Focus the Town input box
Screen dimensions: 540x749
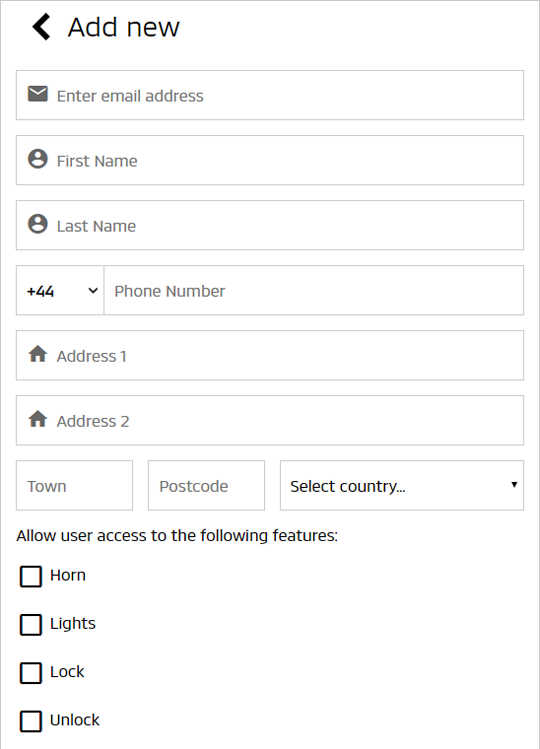pyautogui.click(x=75, y=485)
